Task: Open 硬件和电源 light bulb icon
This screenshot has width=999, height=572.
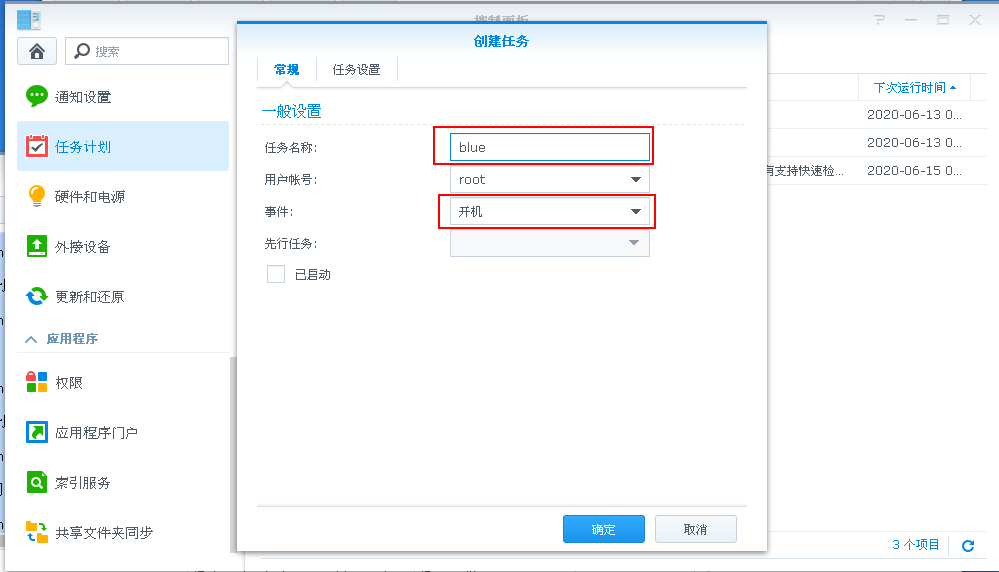Action: pos(36,196)
